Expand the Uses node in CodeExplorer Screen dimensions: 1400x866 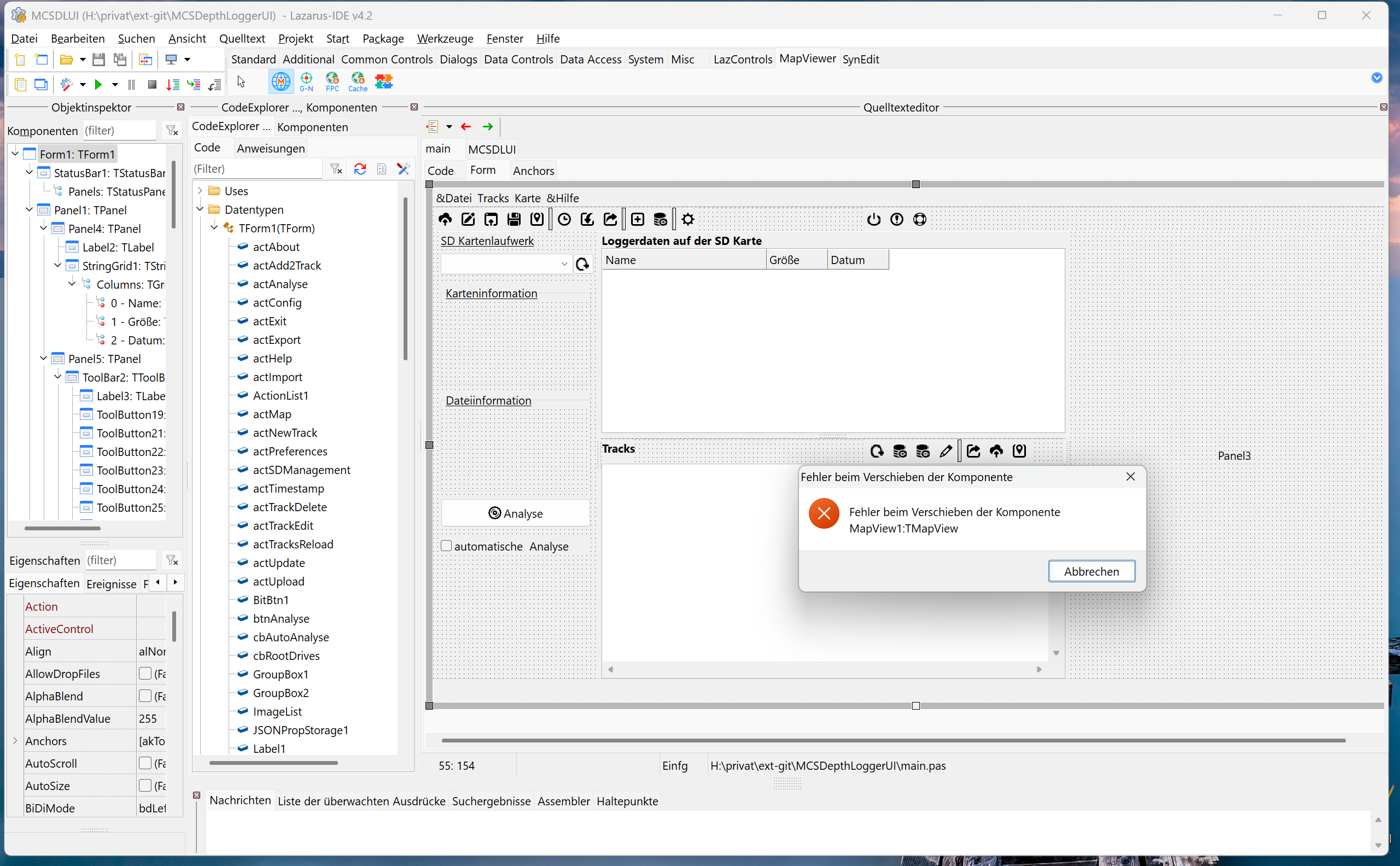(x=200, y=191)
